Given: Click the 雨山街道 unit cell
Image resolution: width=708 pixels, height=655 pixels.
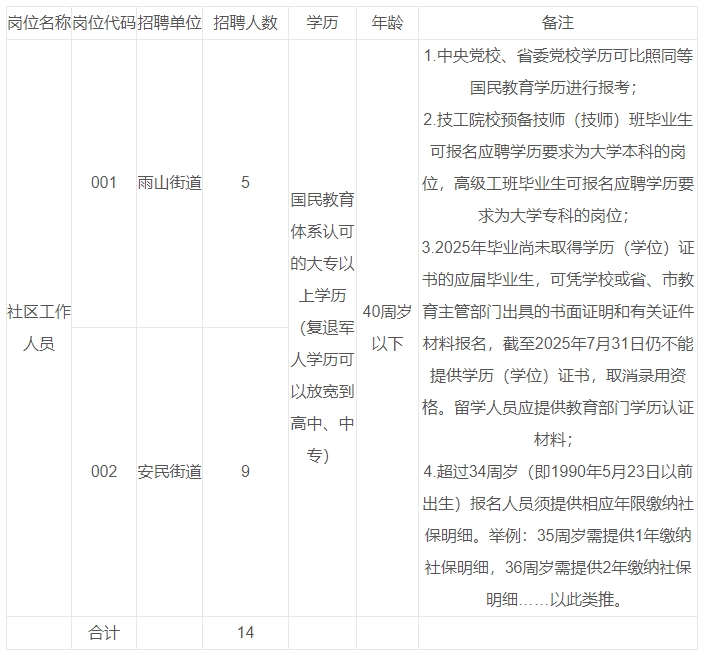Looking at the screenshot, I should pyautogui.click(x=169, y=183).
